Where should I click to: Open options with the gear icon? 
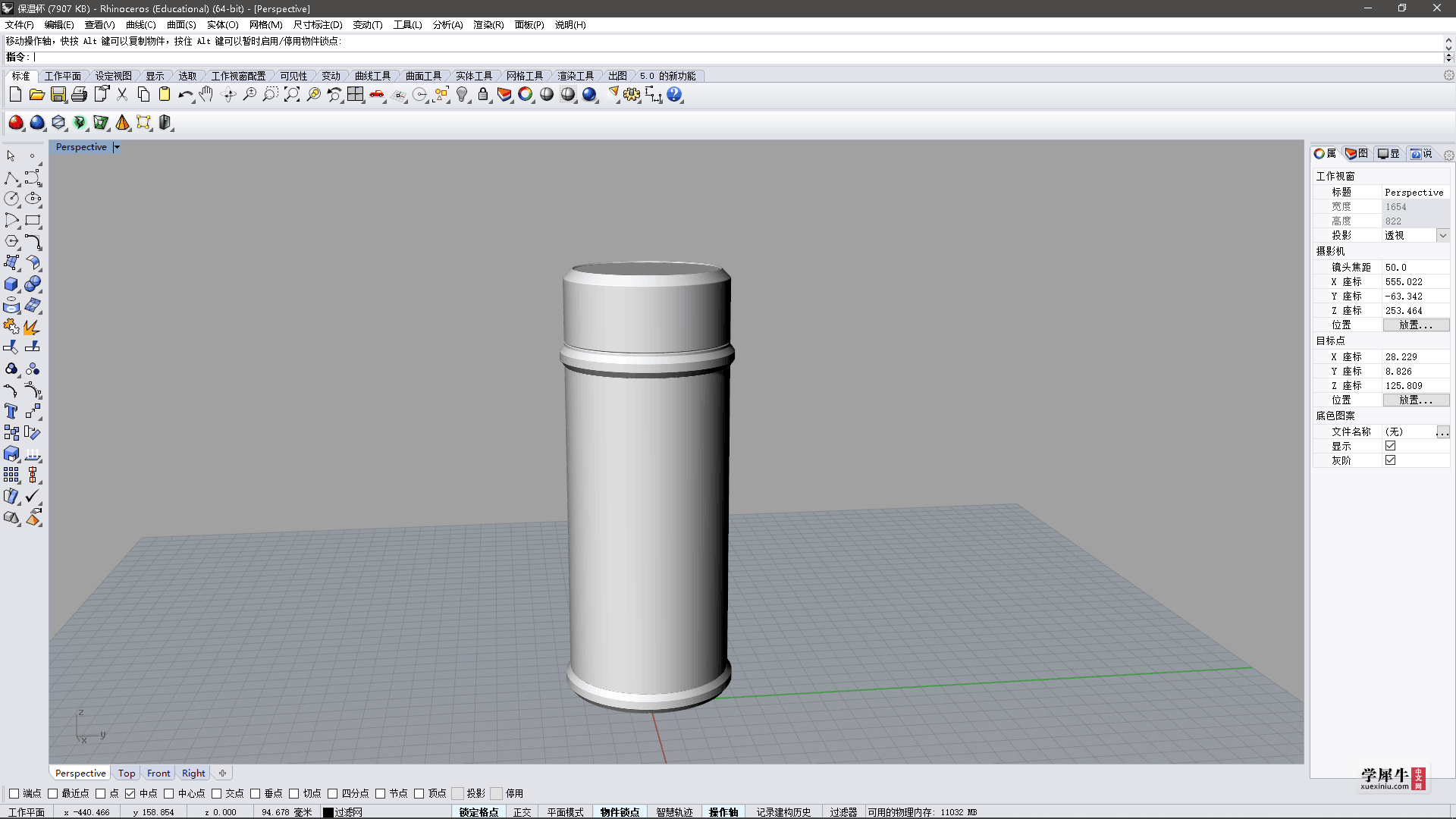(632, 95)
